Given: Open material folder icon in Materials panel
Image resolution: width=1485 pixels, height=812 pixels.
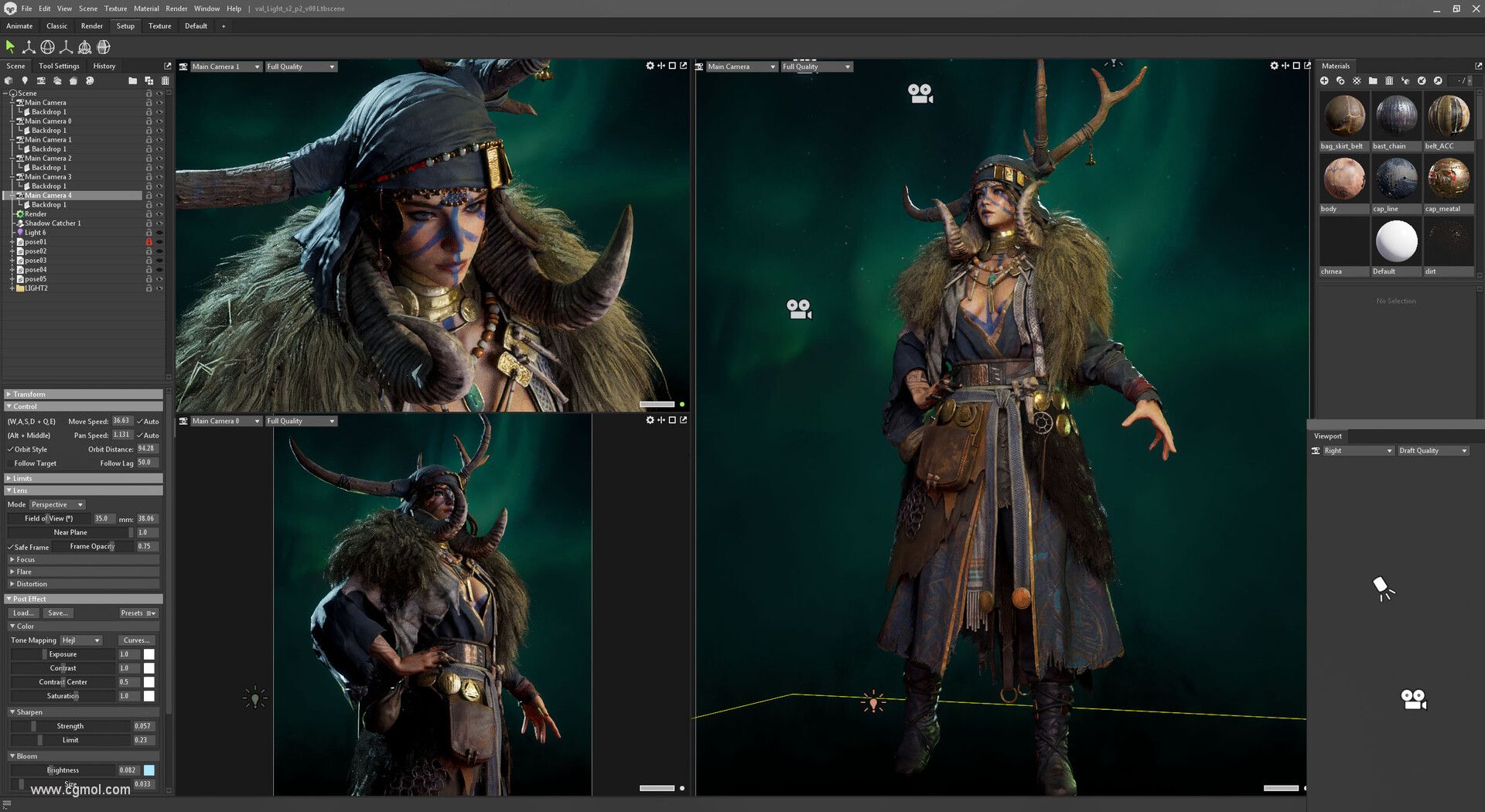Looking at the screenshot, I should point(1373,80).
